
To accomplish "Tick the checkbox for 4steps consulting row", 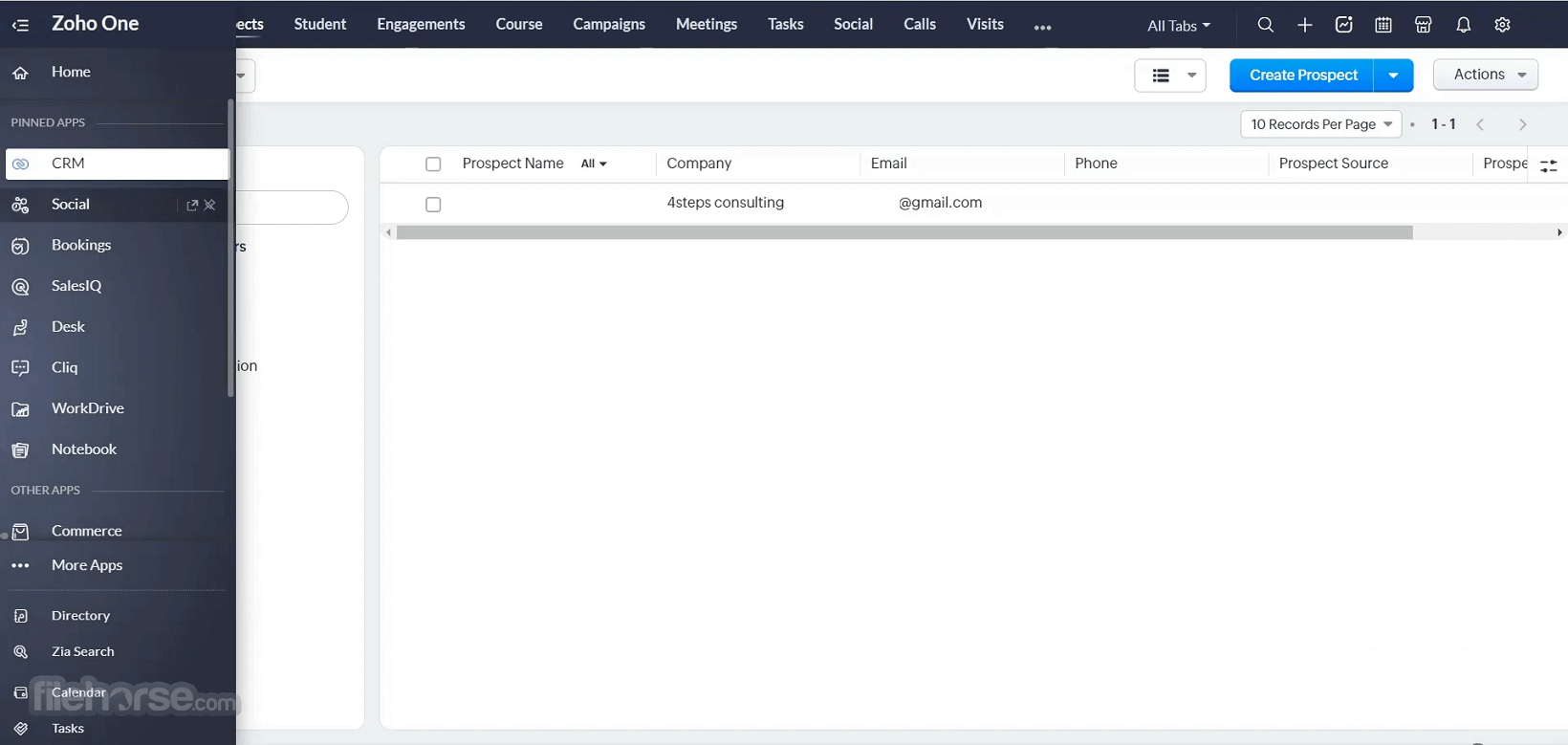I will (433, 205).
